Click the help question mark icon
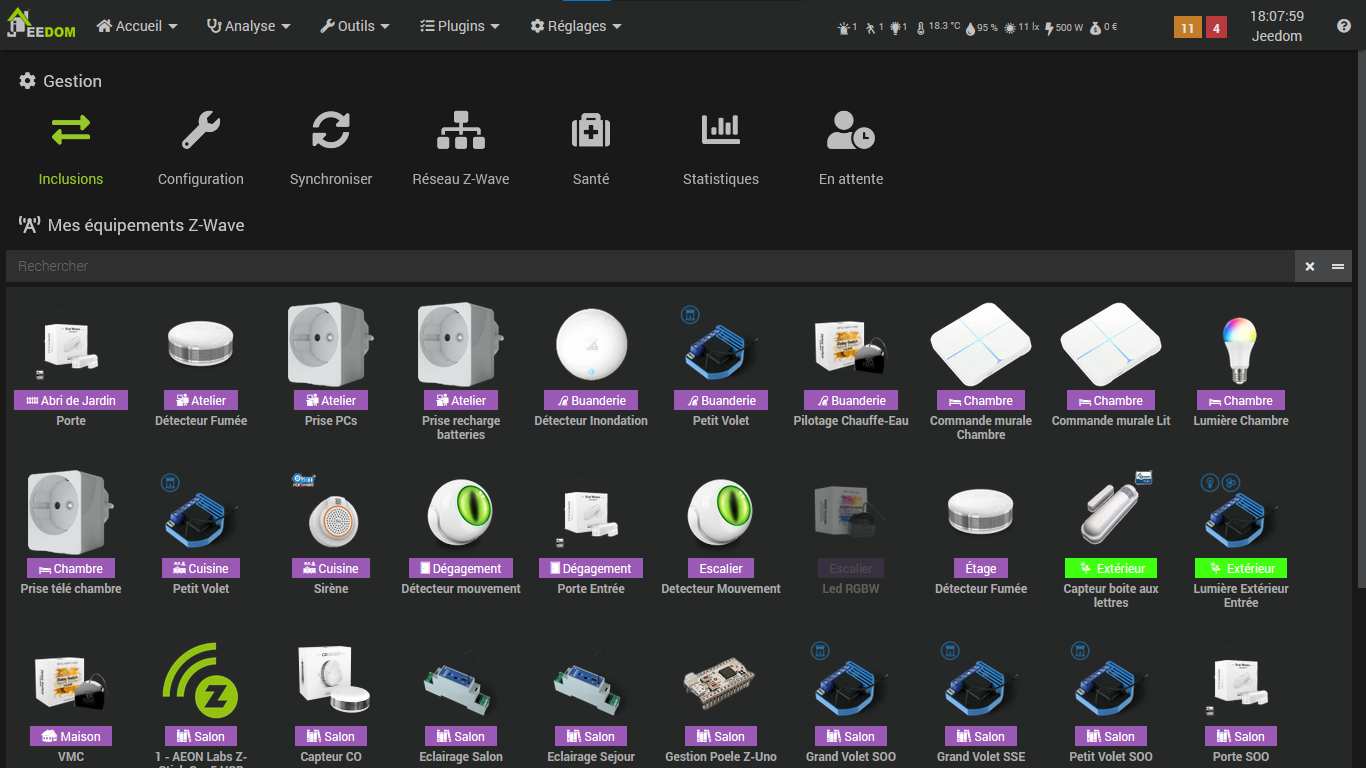This screenshot has width=1366, height=768. pyautogui.click(x=1344, y=26)
